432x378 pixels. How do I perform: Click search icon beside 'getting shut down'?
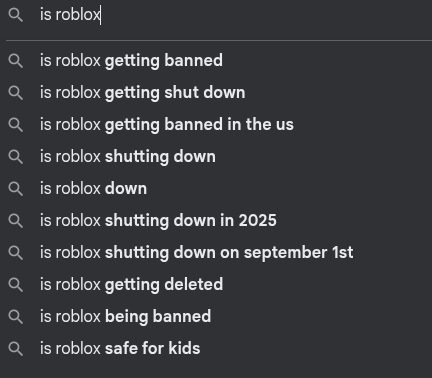[x=16, y=93]
